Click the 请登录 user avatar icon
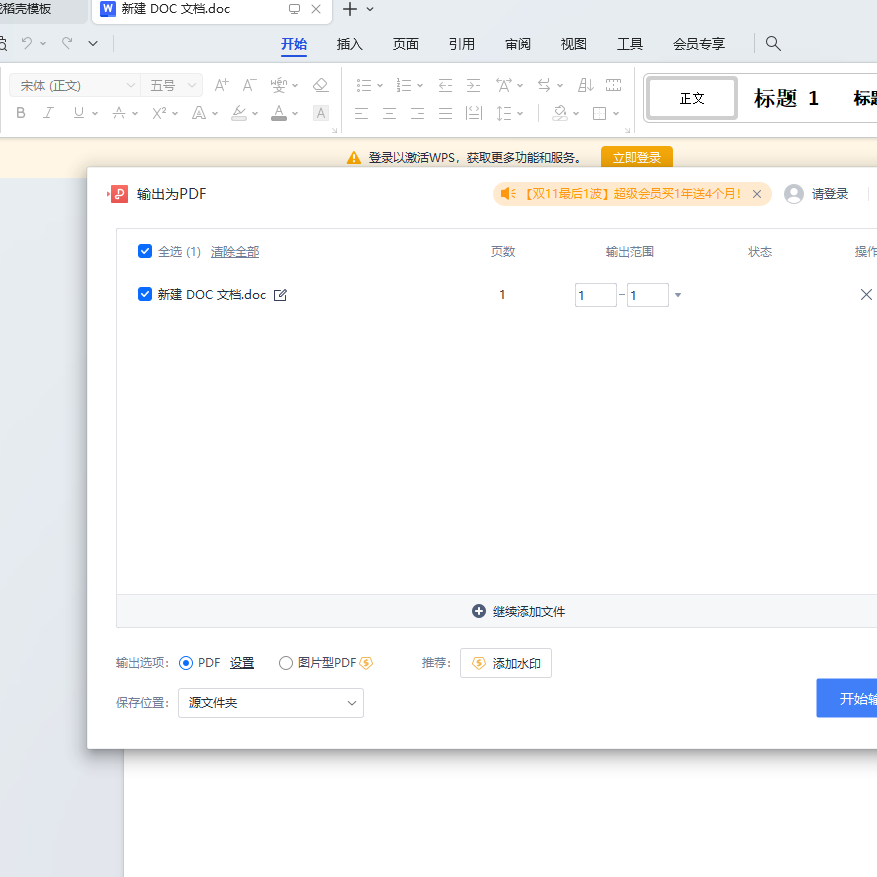The width and height of the screenshot is (877, 877). (x=794, y=194)
